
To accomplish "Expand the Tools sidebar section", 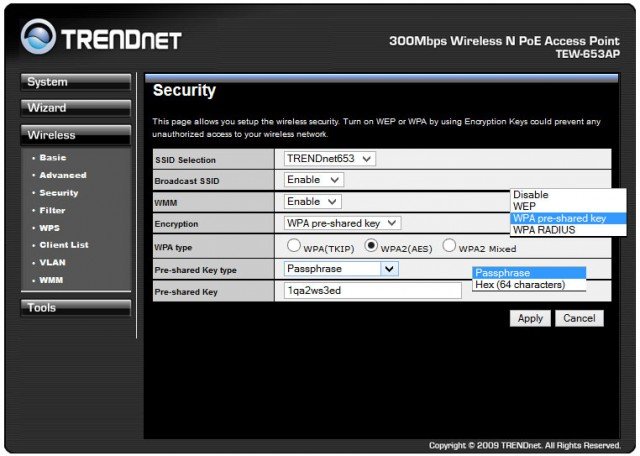I will click(x=76, y=308).
